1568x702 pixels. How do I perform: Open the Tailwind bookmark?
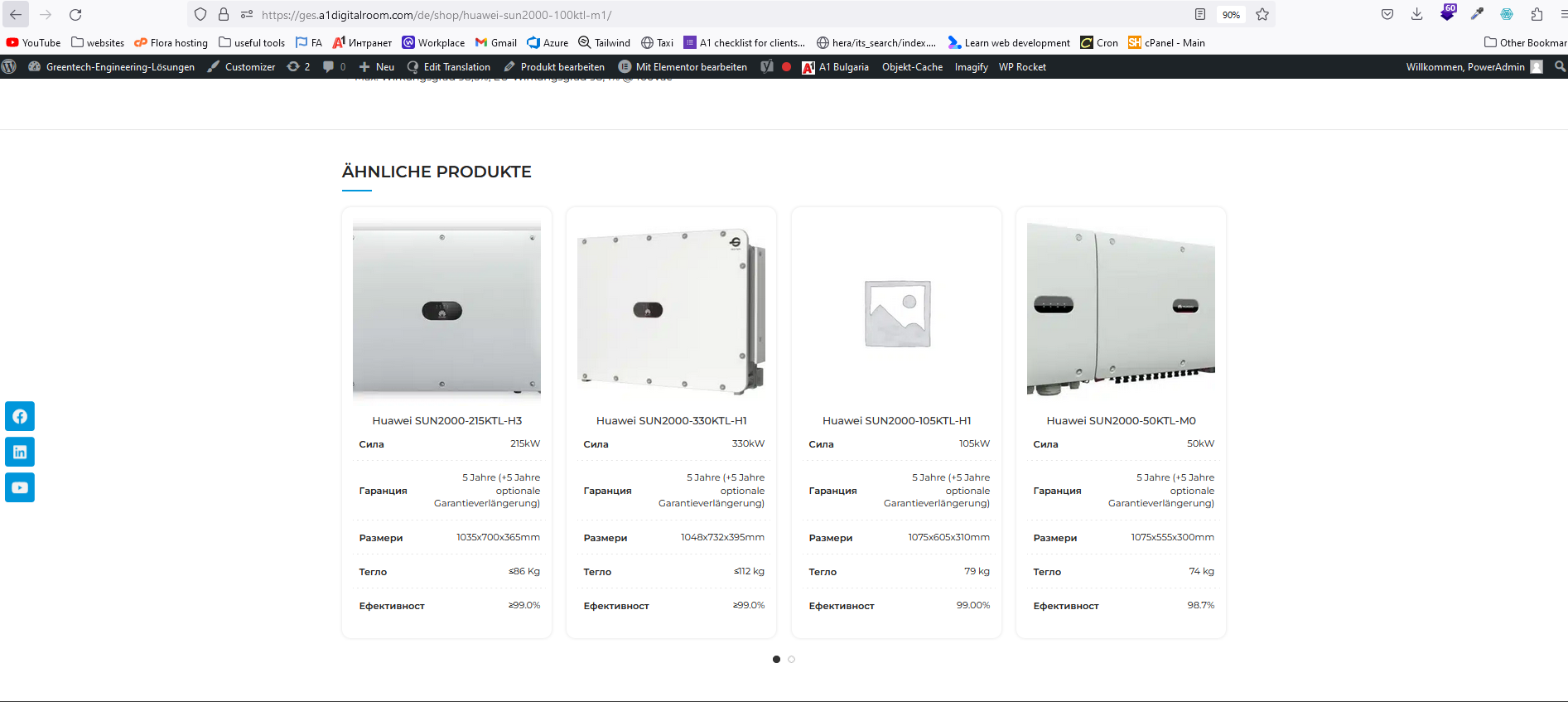(x=604, y=42)
